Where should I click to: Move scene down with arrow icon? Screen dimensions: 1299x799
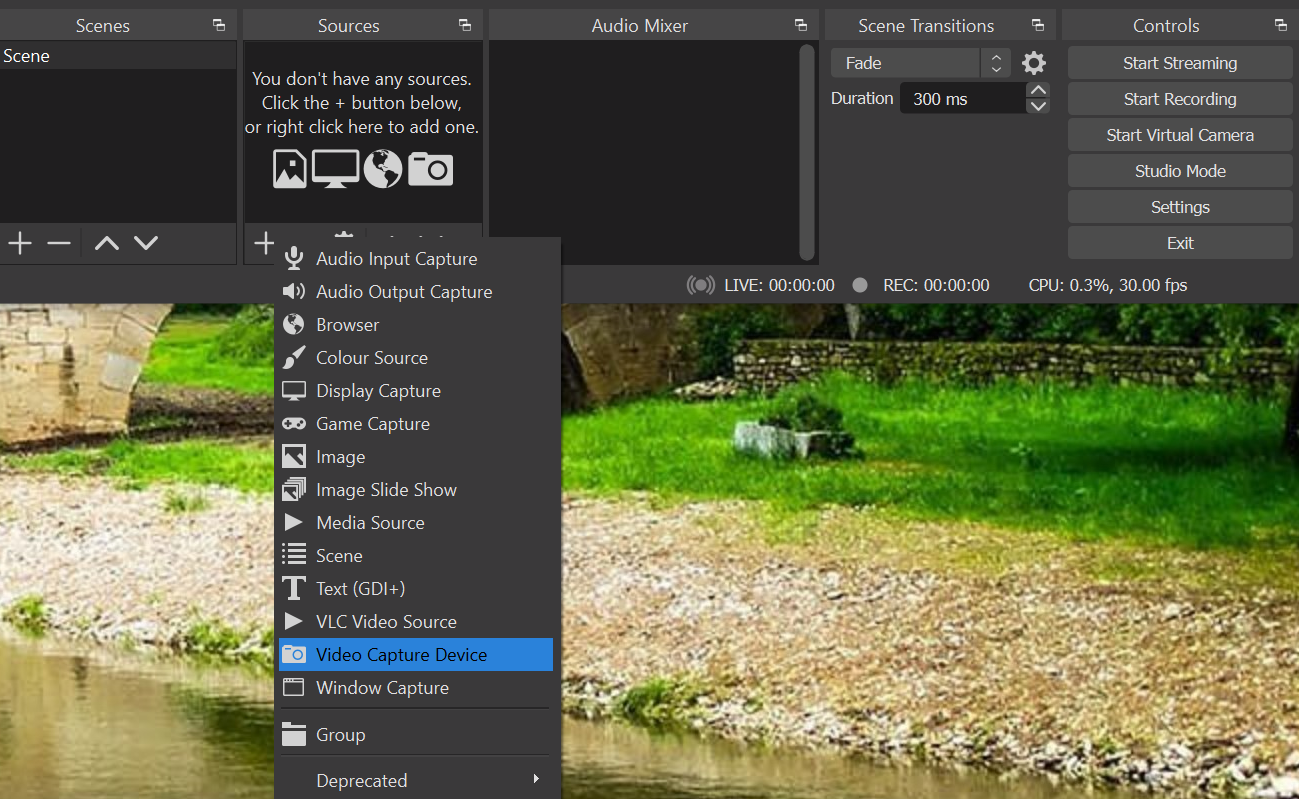click(x=146, y=243)
